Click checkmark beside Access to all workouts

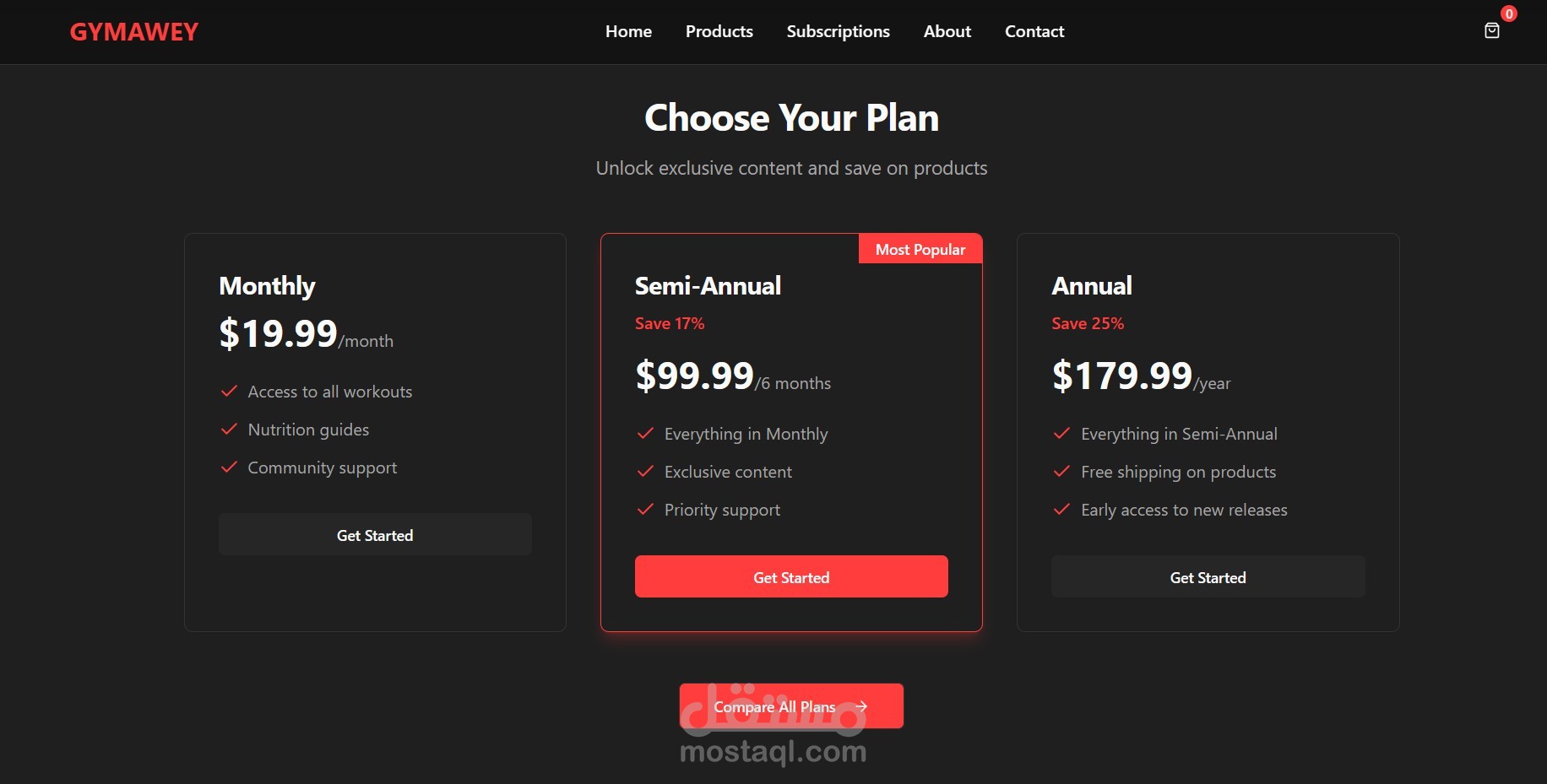click(x=229, y=391)
